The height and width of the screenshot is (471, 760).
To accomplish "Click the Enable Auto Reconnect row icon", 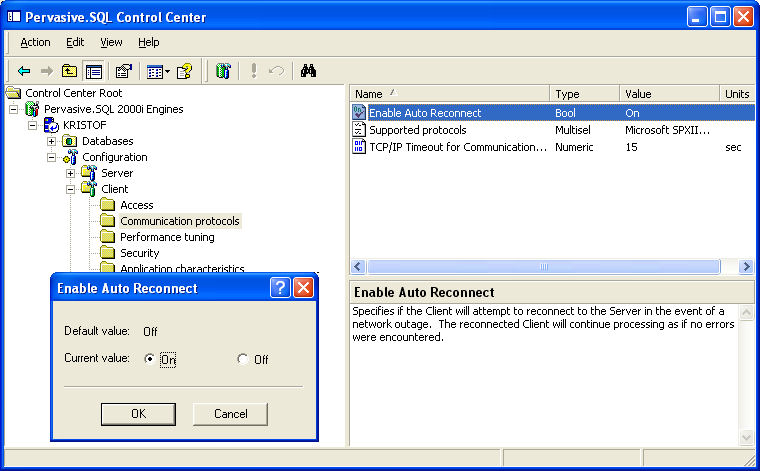I will pyautogui.click(x=359, y=112).
